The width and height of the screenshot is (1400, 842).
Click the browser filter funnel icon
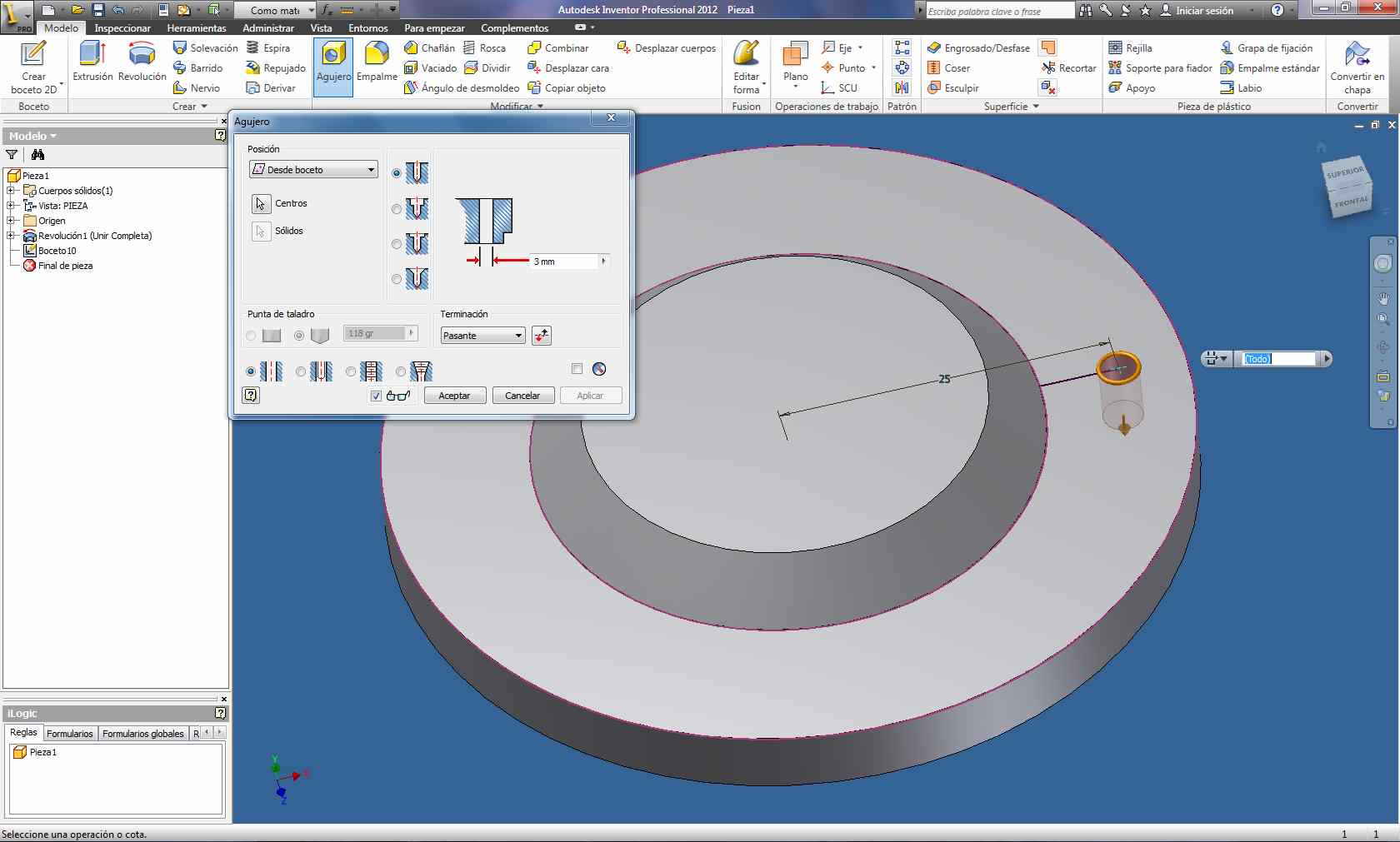12,154
